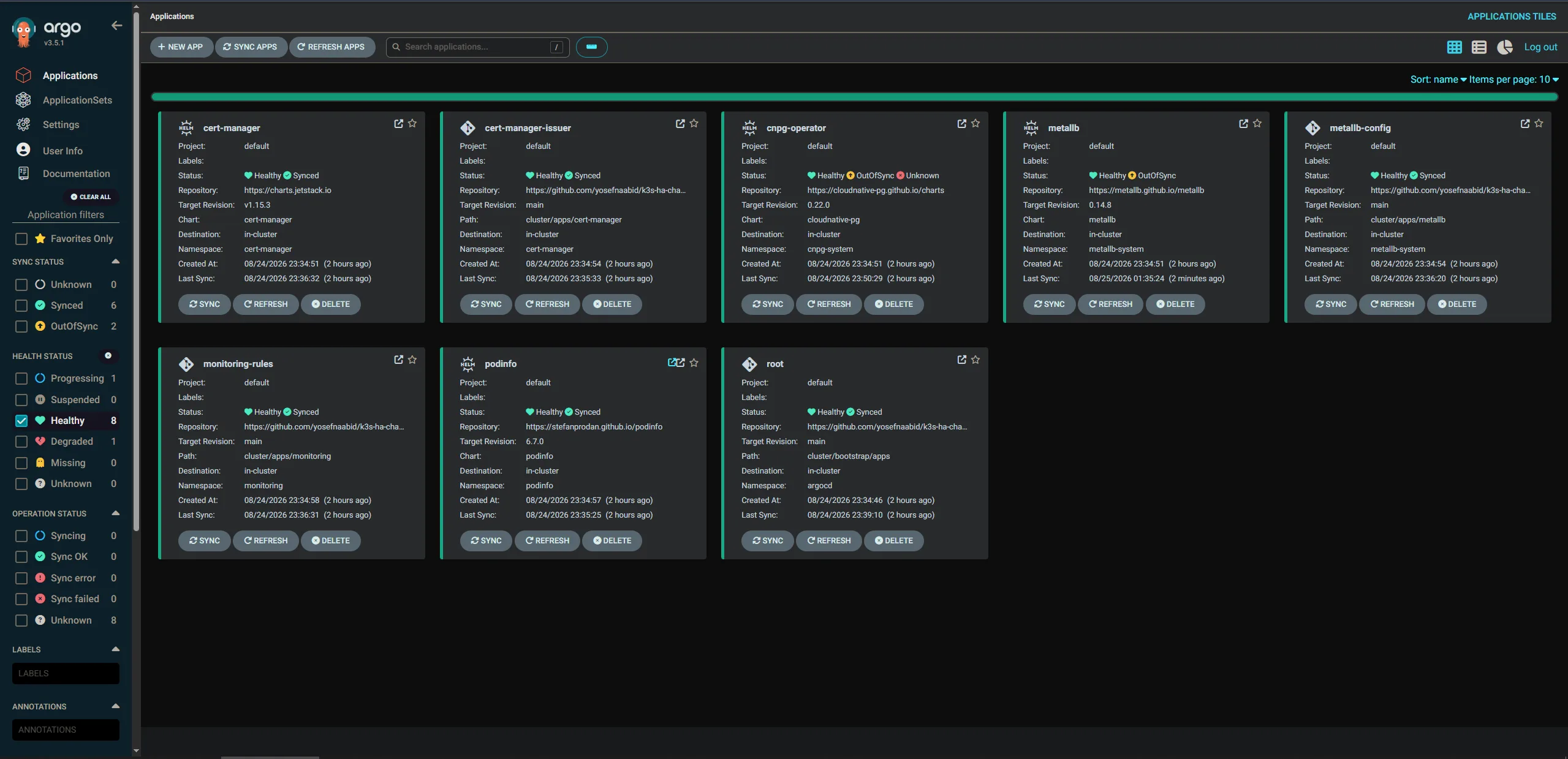This screenshot has width=1568, height=759.
Task: Open external link for root app
Action: point(961,360)
